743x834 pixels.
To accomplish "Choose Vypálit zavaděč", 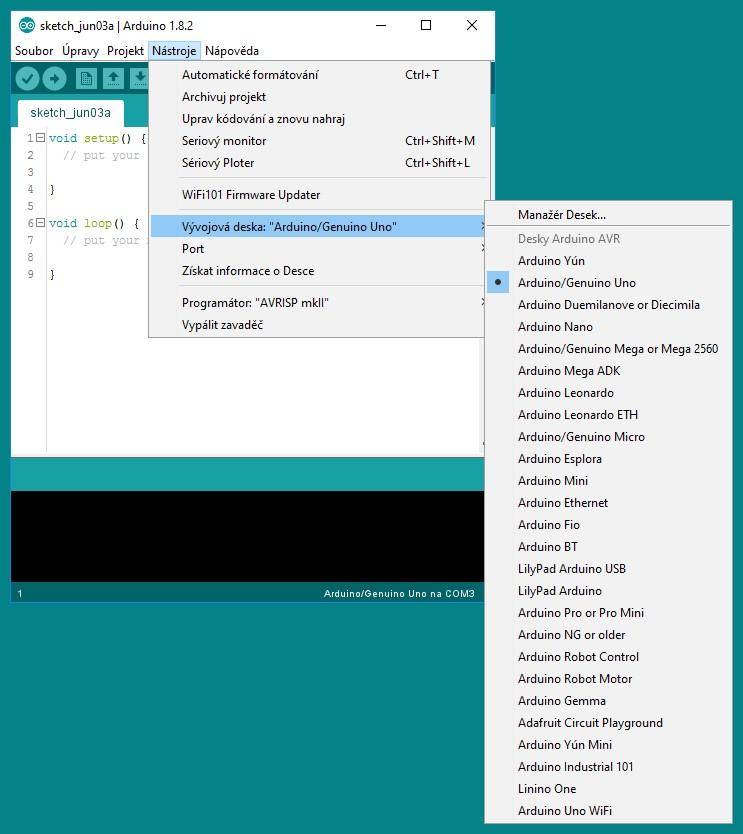I will 318,325.
